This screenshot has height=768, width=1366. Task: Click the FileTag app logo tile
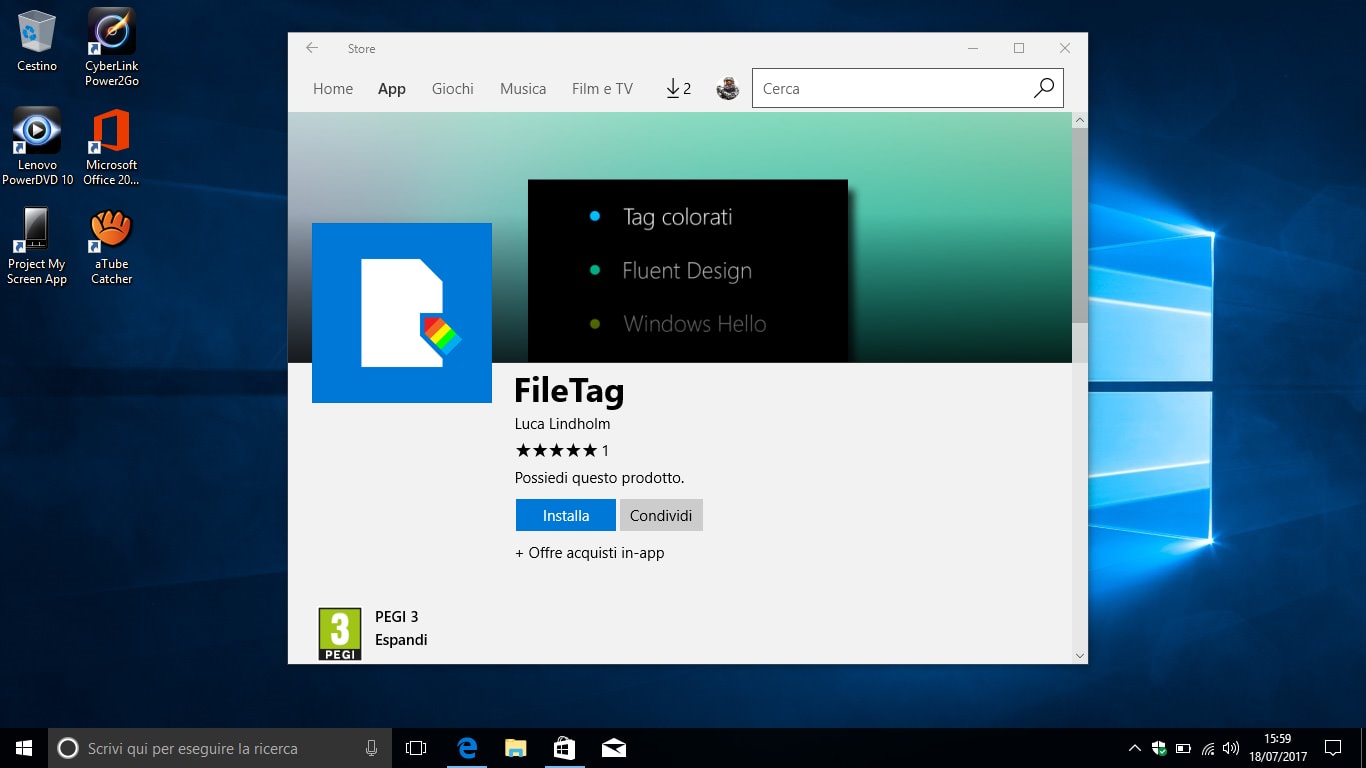402,313
